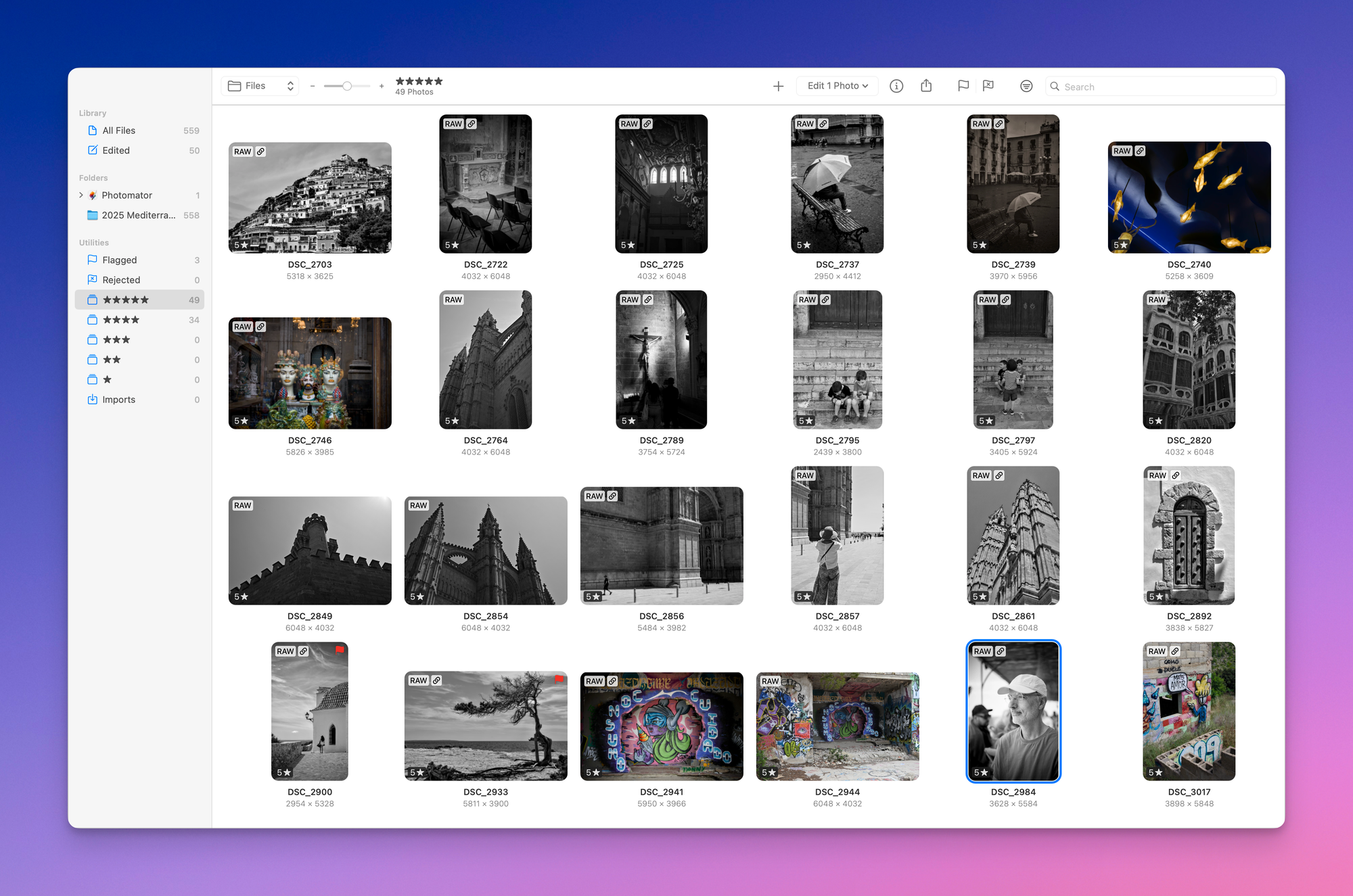Open Imports in the sidebar

[119, 399]
